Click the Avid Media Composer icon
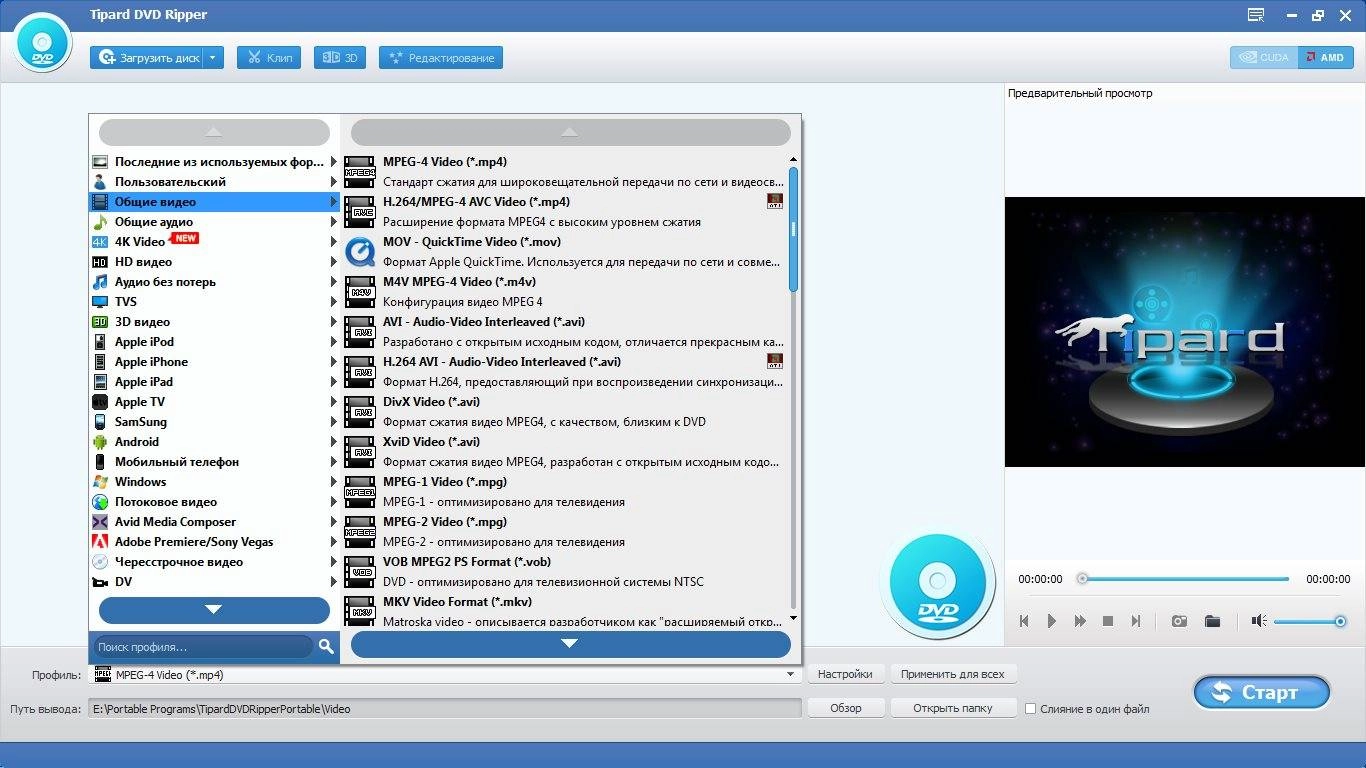The width and height of the screenshot is (1366, 768). (100, 522)
